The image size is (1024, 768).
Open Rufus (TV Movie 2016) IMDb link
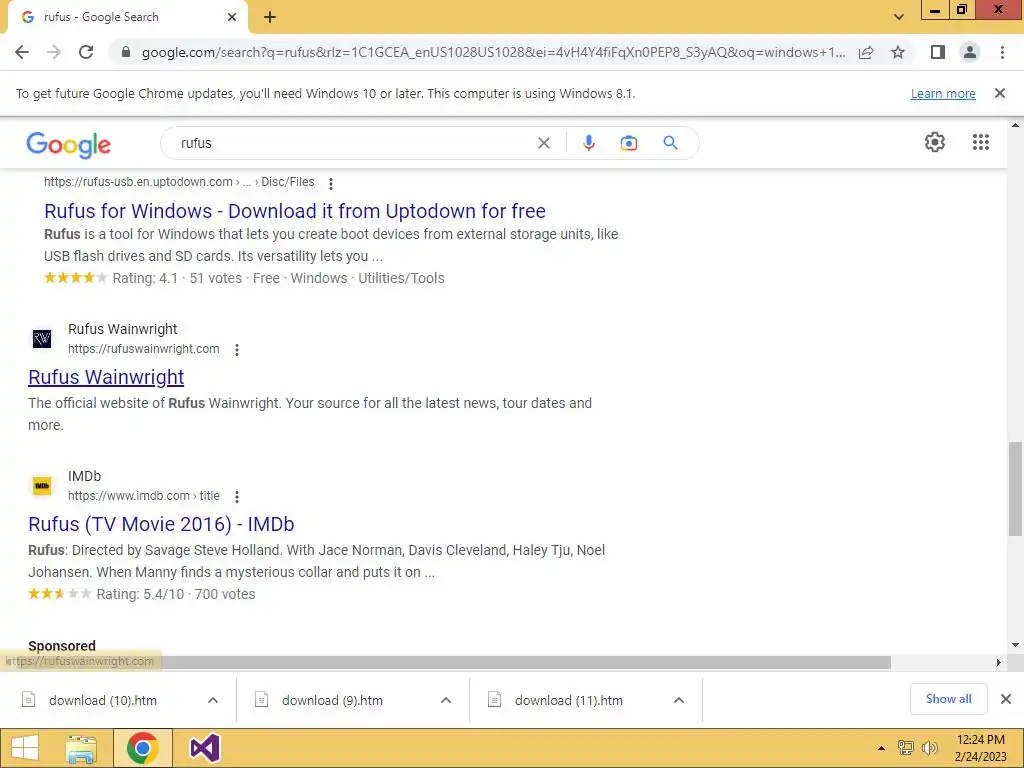coord(161,524)
